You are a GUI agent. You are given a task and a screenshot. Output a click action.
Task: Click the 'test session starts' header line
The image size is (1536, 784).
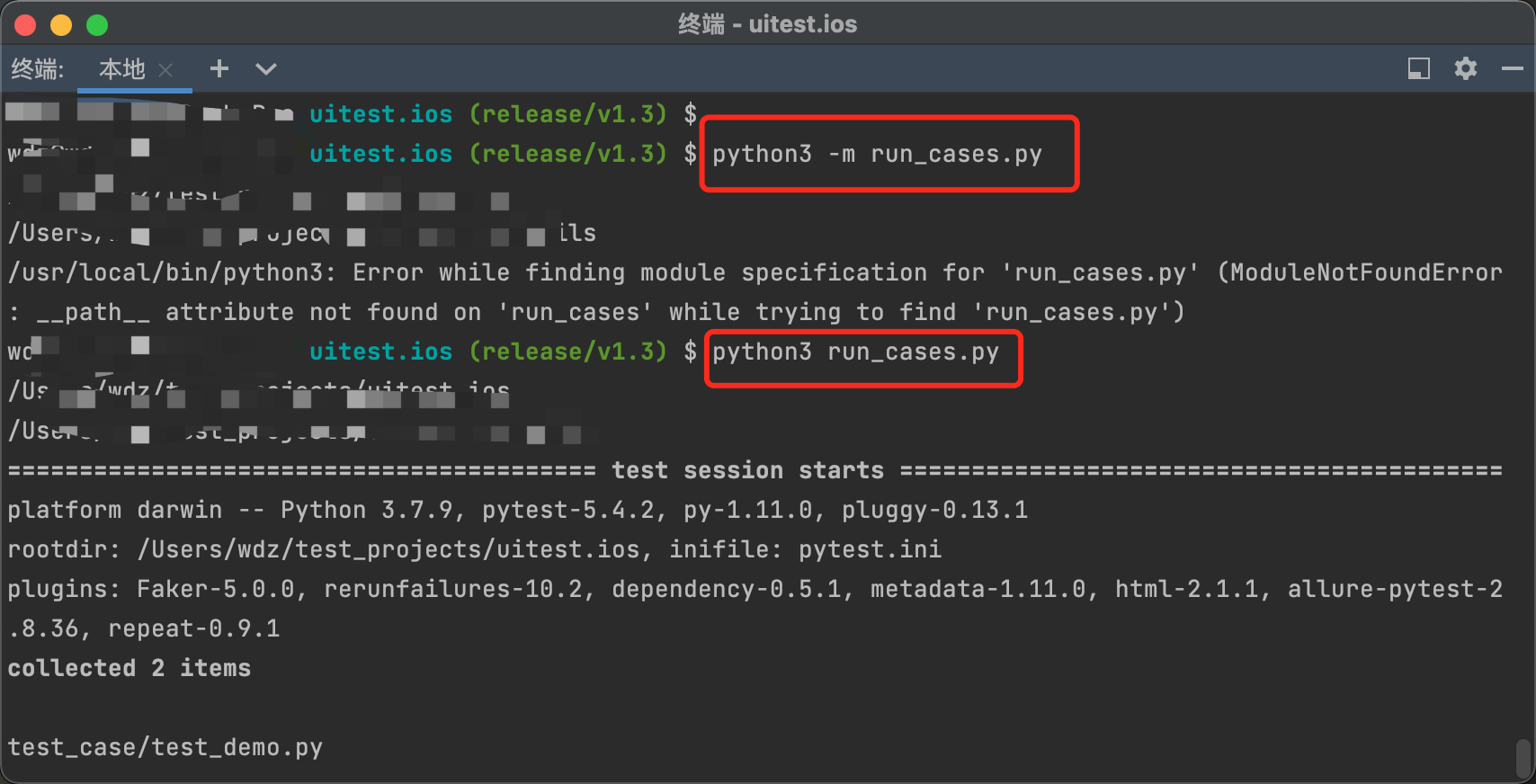click(755, 470)
